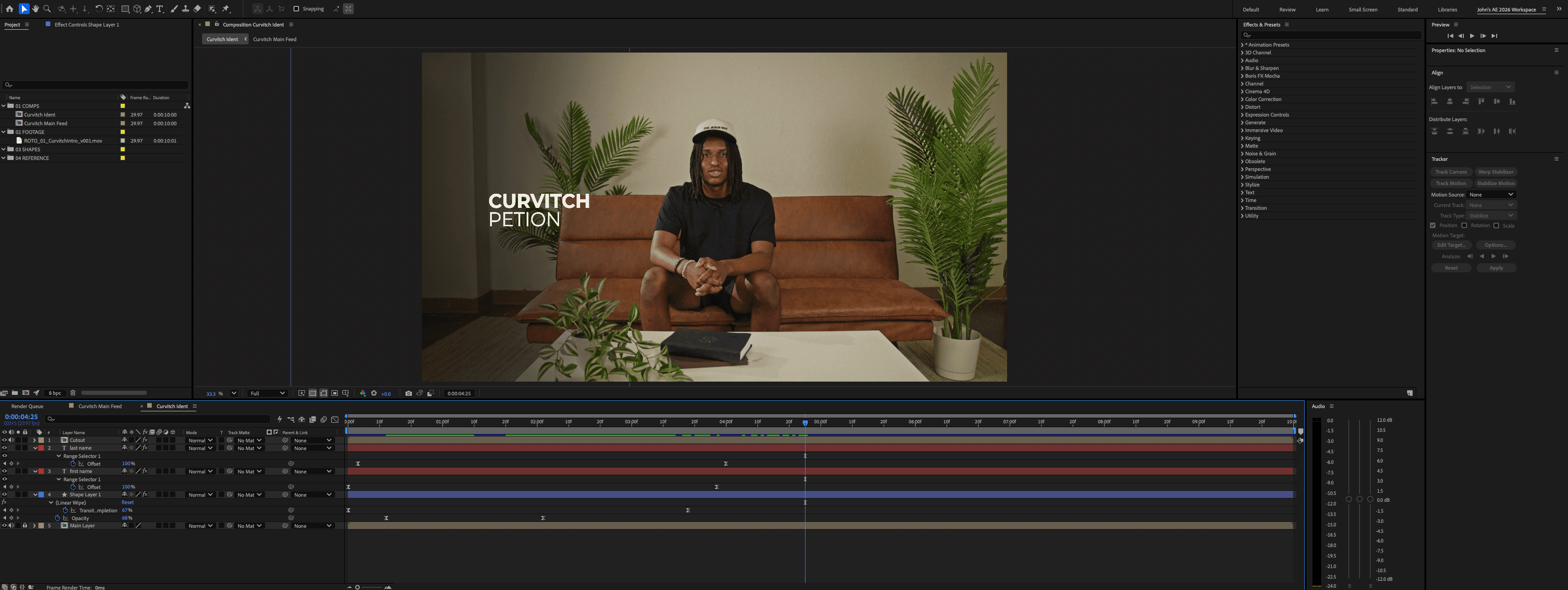Click Reset for the Linear Wipe effect

[x=127, y=503]
